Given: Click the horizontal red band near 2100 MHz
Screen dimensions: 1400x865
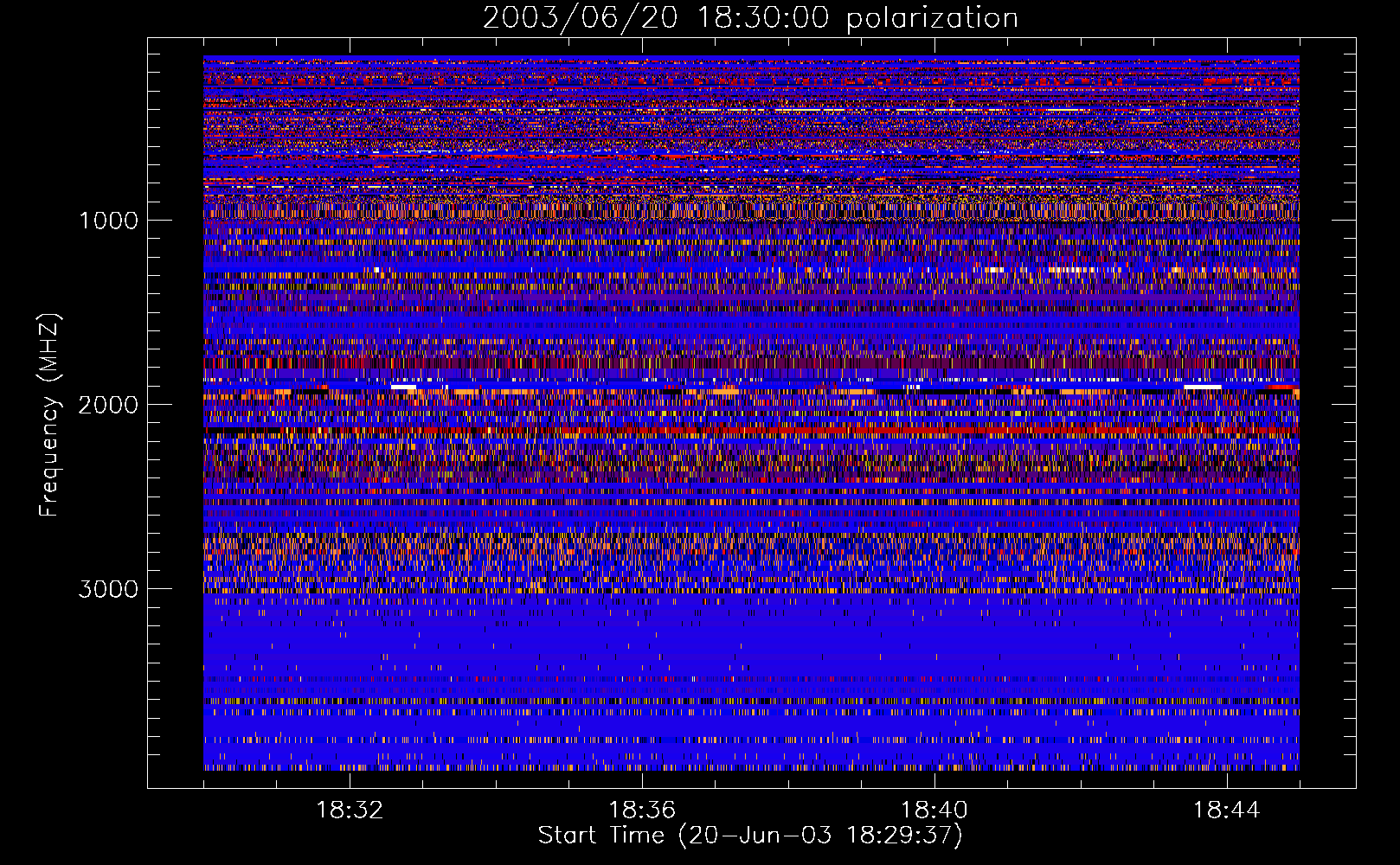Looking at the screenshot, I should 751,430.
